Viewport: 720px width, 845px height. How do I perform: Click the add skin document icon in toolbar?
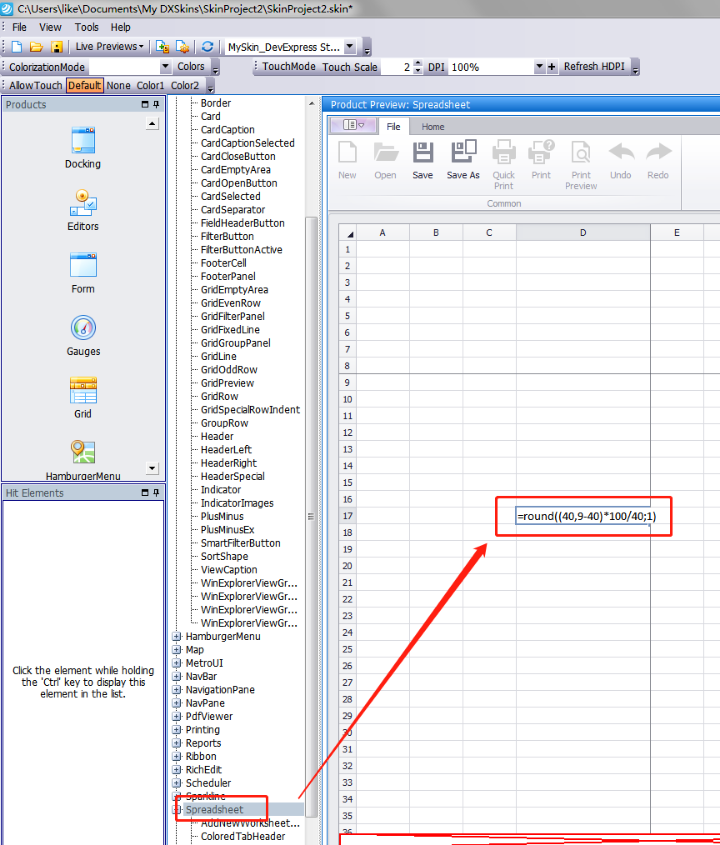162,47
